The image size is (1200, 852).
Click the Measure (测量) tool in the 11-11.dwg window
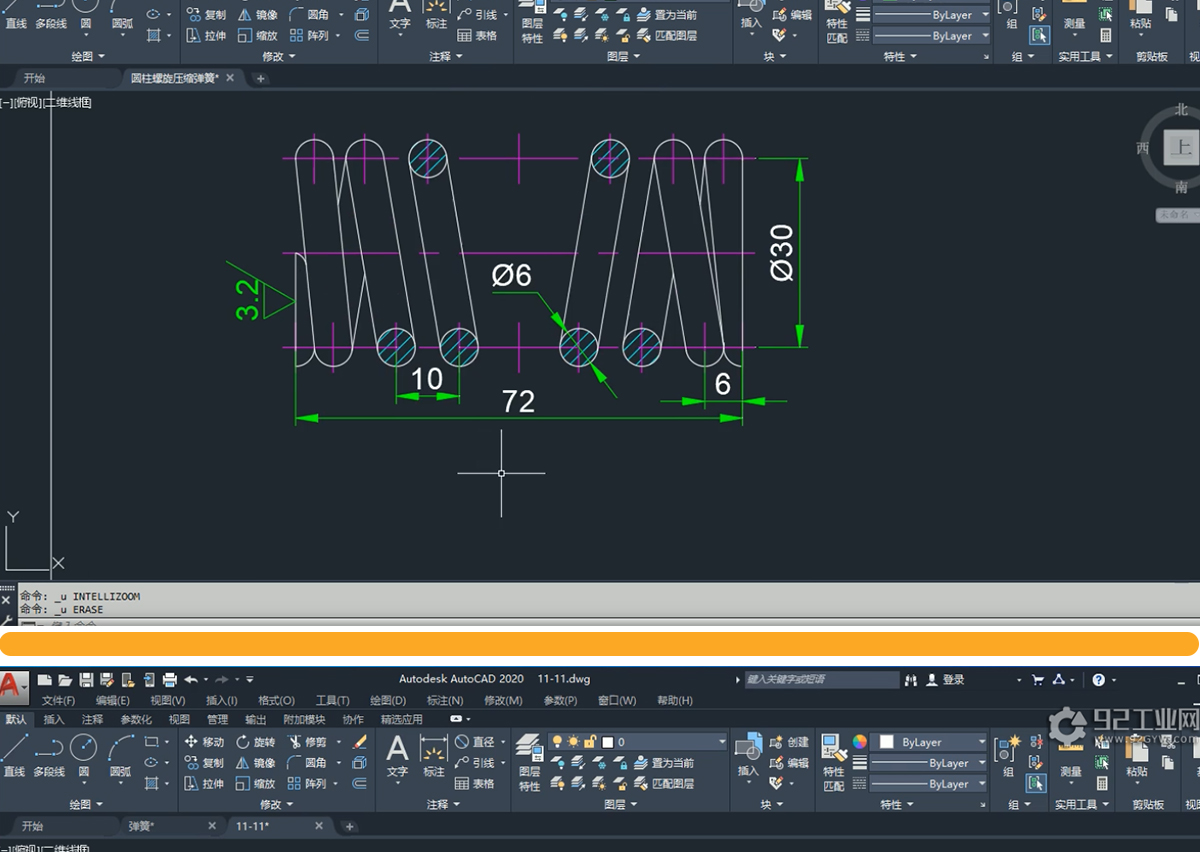point(1071,758)
